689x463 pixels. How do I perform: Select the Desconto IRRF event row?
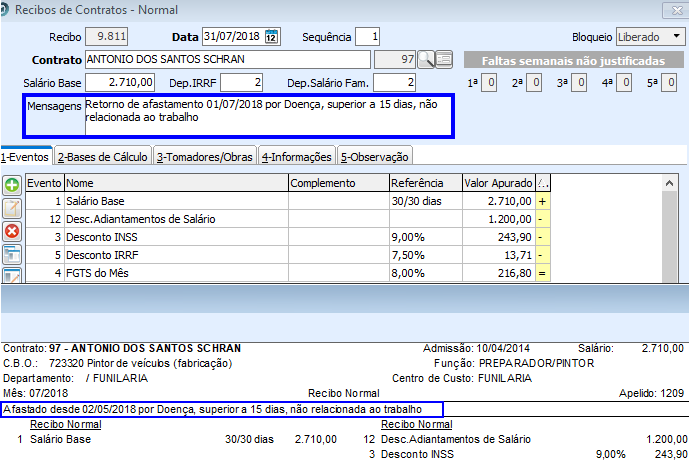(288, 255)
